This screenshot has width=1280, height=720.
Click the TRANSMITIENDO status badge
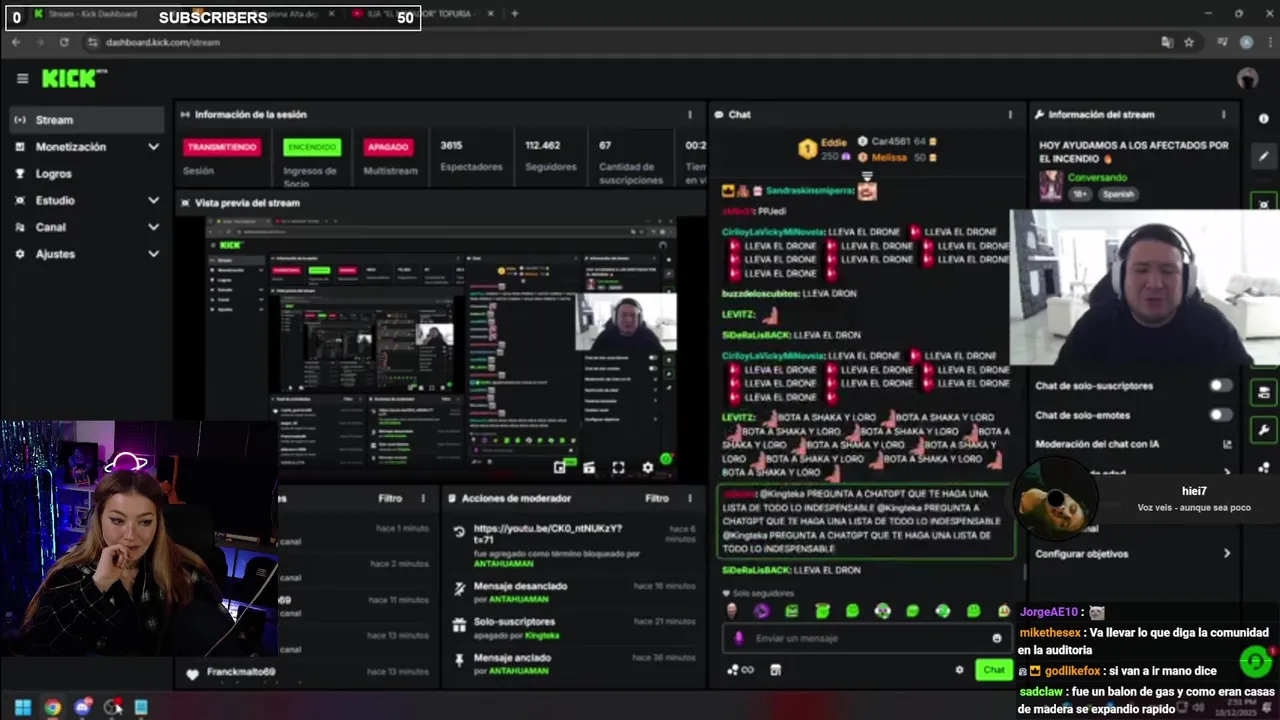(x=222, y=147)
